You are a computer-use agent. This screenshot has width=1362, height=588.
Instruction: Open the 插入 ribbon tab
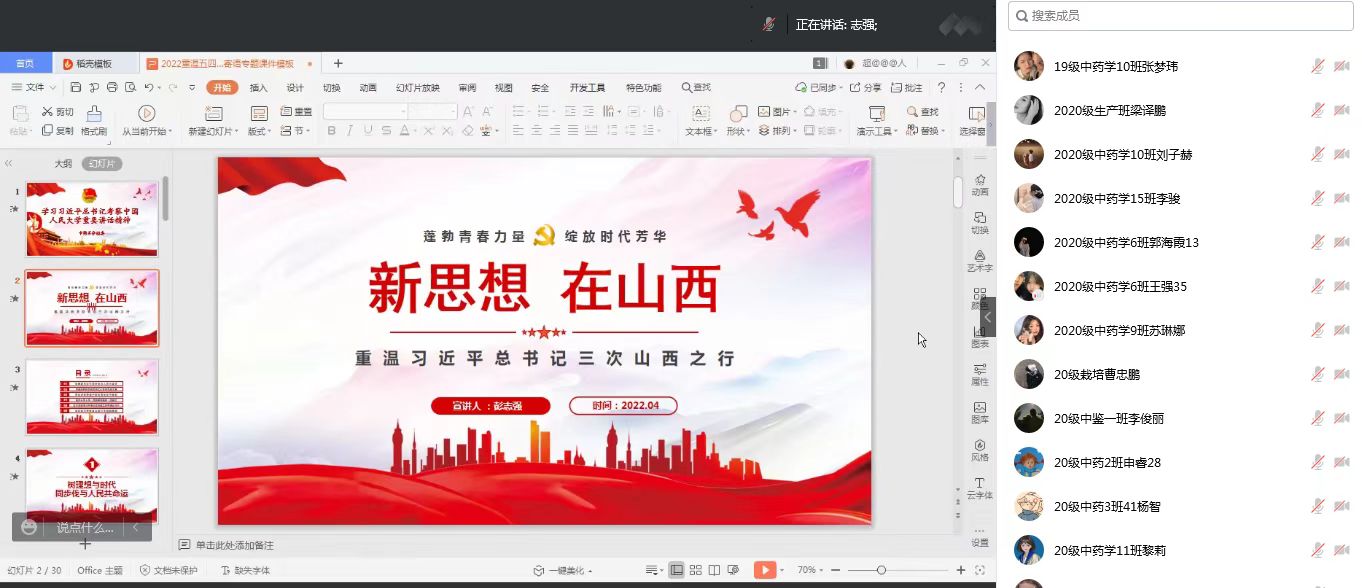(x=259, y=88)
